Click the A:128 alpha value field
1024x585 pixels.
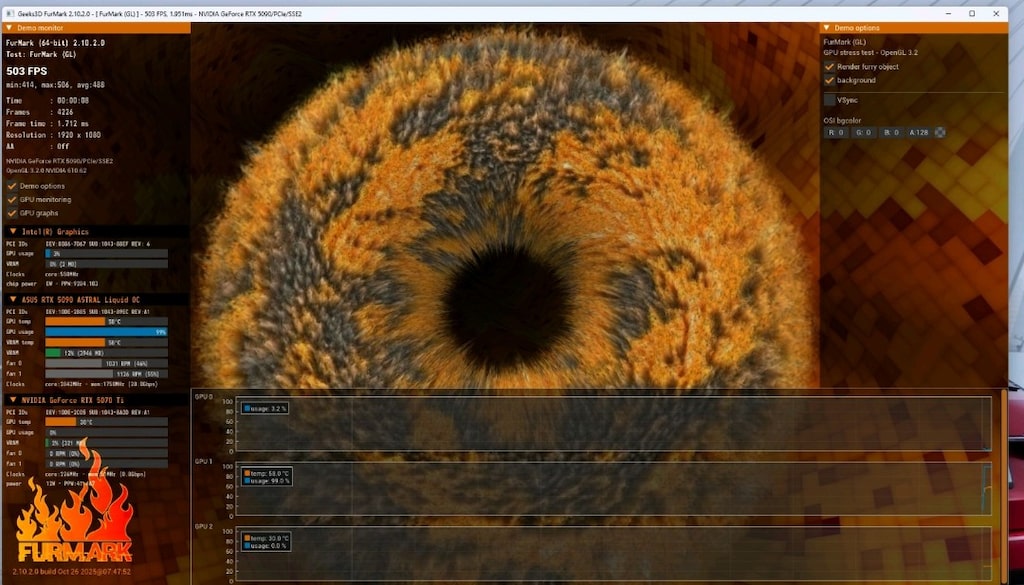pyautogui.click(x=920, y=132)
